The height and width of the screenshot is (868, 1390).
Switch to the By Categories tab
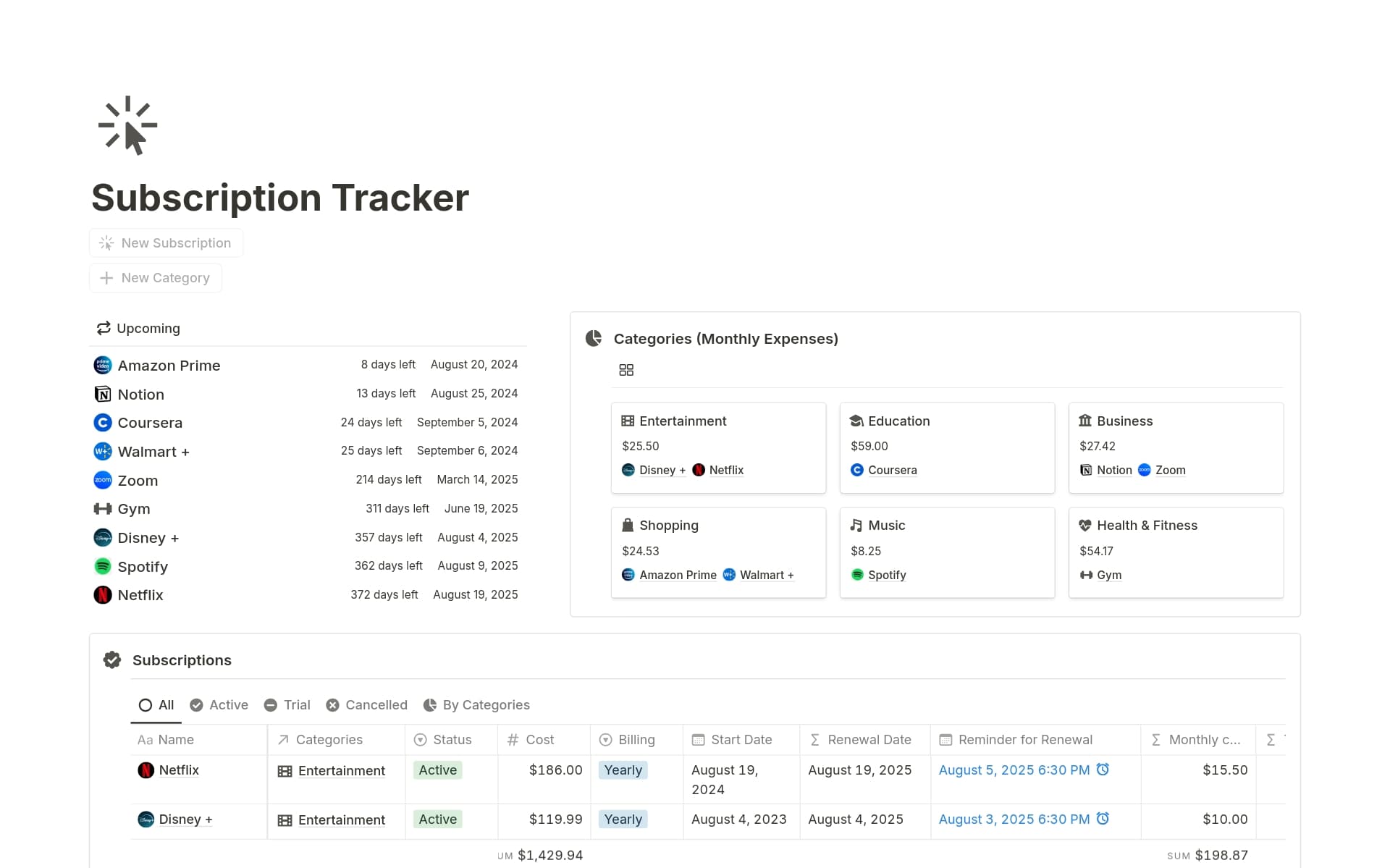476,704
